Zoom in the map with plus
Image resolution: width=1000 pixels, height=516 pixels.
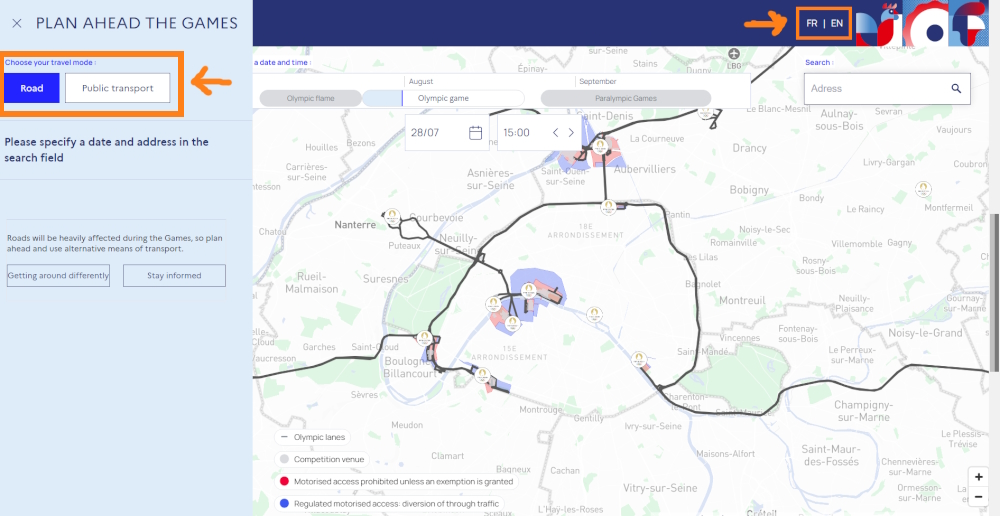point(978,477)
